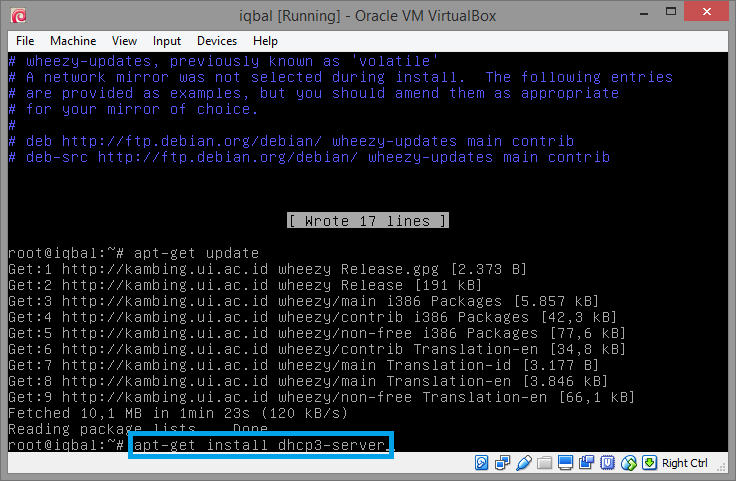
Task: Click the window title 'iqbal [Running]'
Action: click(367, 16)
